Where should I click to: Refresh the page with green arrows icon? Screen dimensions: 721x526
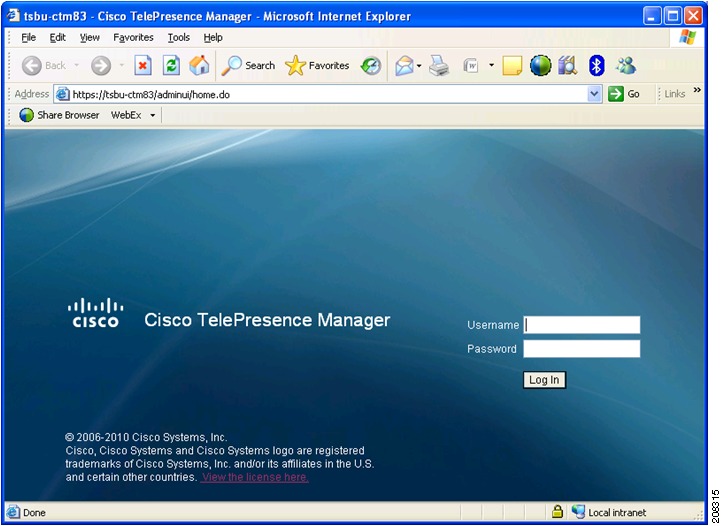point(171,66)
